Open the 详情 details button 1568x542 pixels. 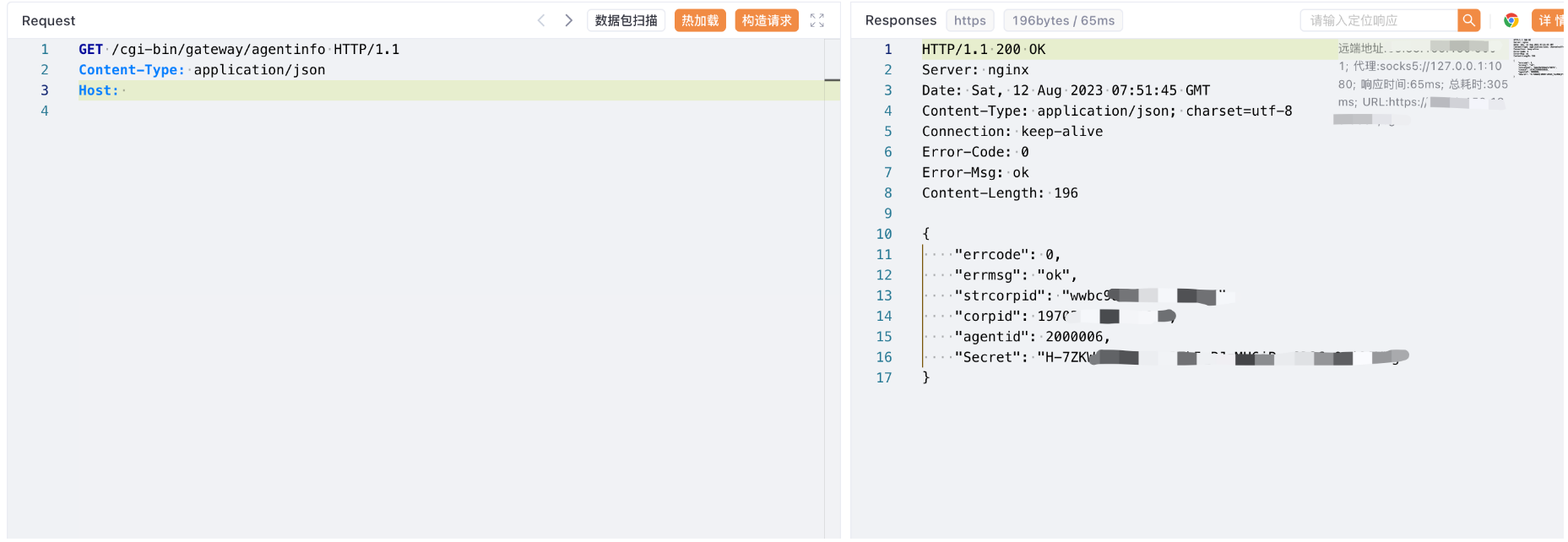[1549, 20]
